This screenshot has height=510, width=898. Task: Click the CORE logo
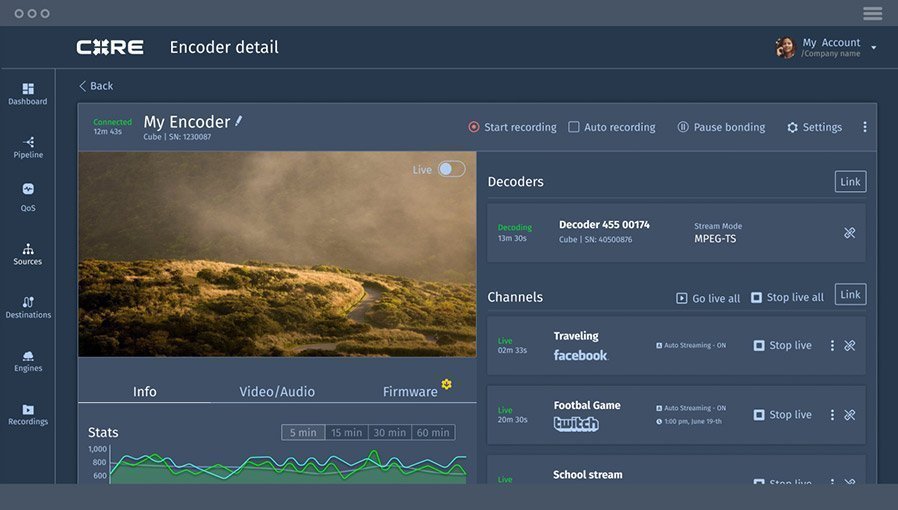click(110, 47)
